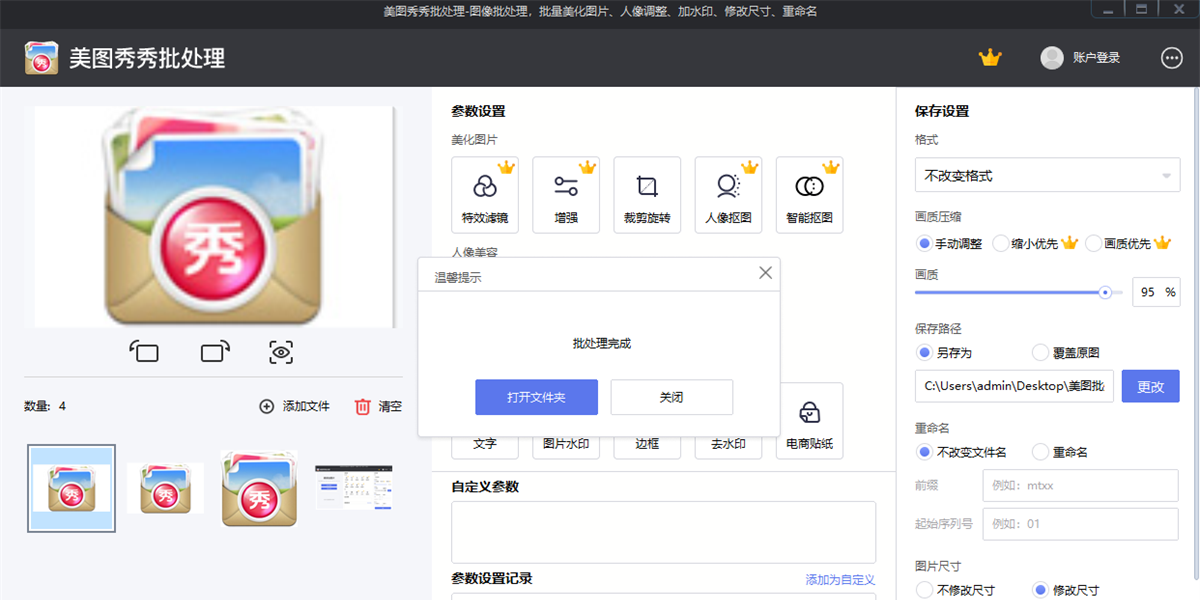Toggle the eye preview compare icon
1200x600 pixels.
point(281,351)
